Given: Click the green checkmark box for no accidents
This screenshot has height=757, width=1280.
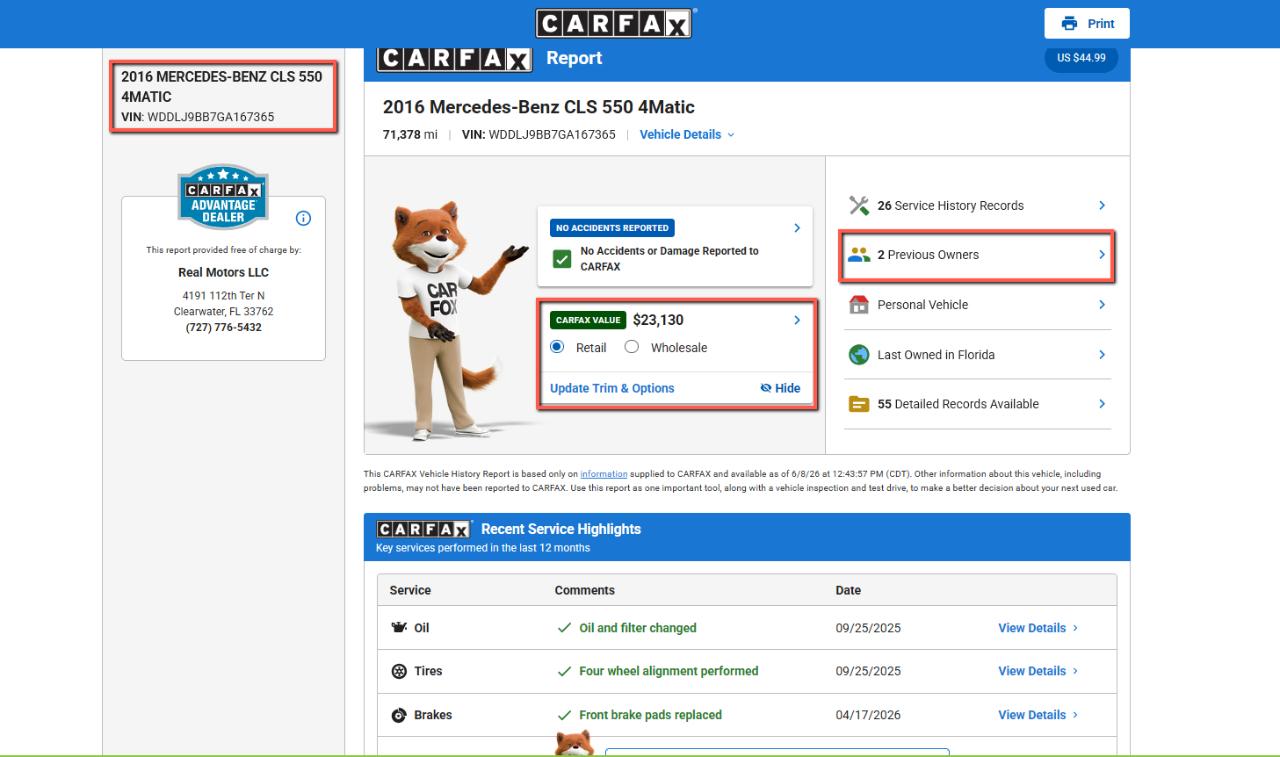Looking at the screenshot, I should (x=563, y=259).
